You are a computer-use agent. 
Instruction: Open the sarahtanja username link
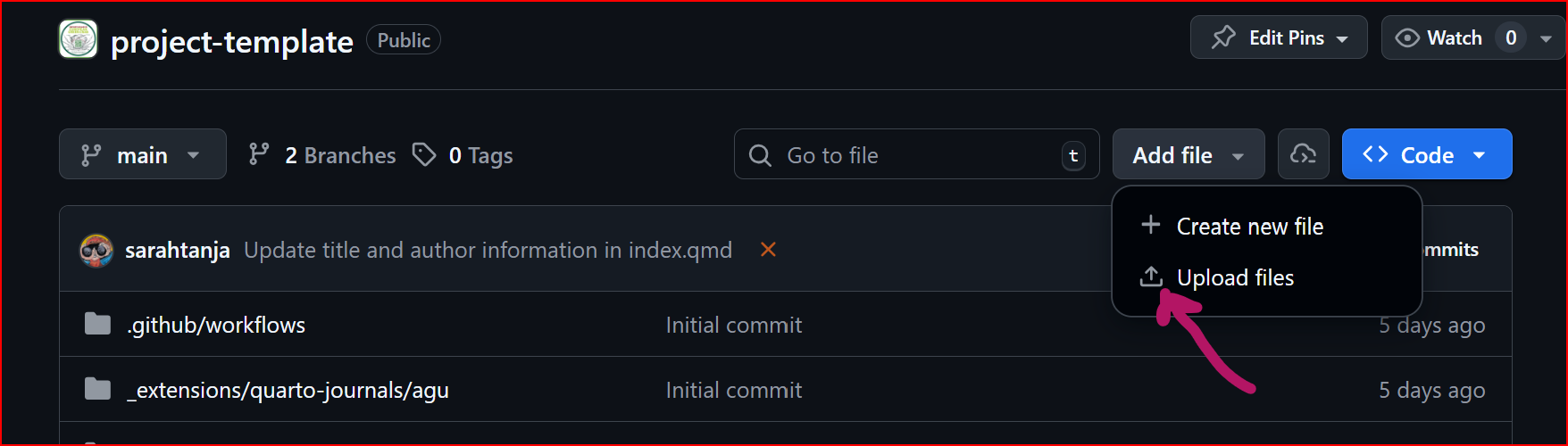coord(178,251)
